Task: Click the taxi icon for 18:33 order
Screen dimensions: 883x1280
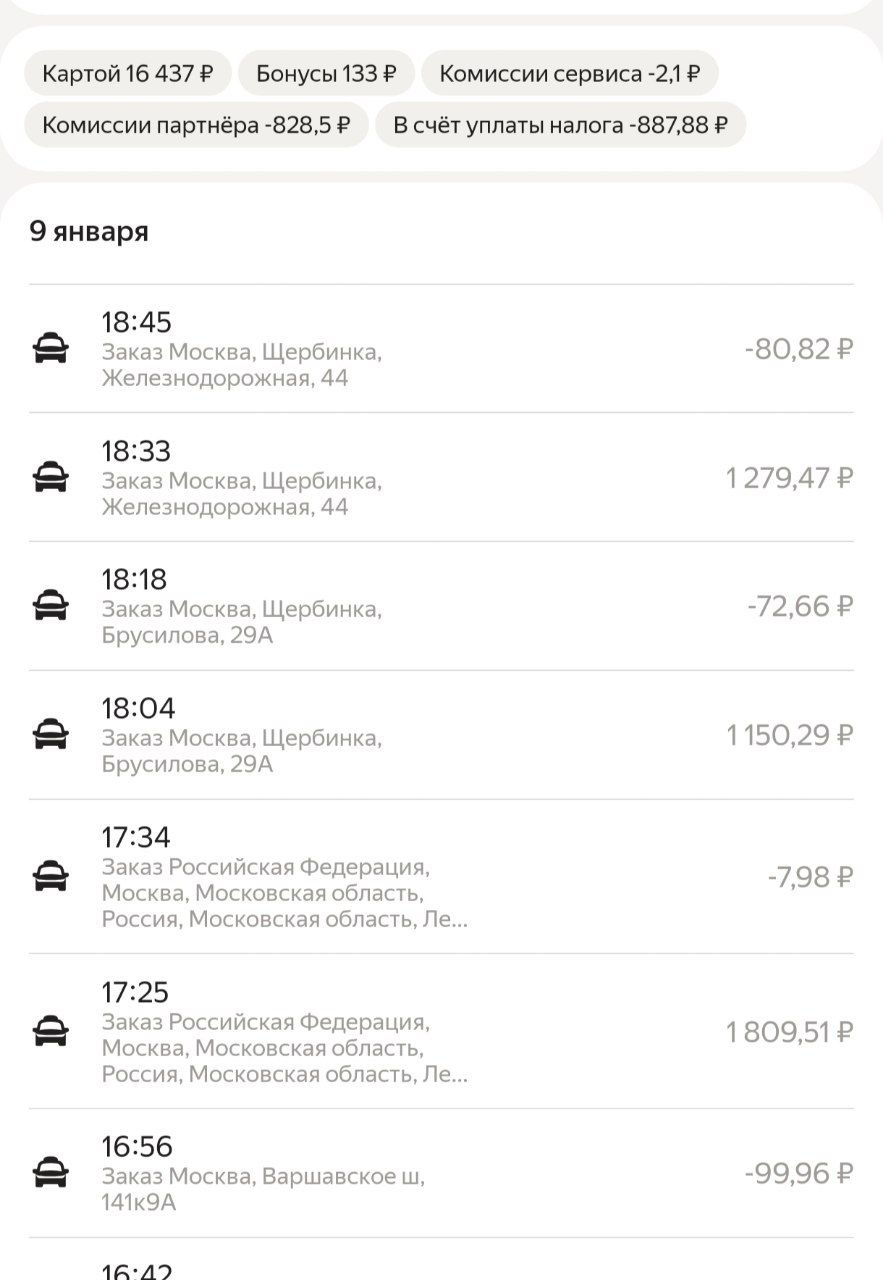Action: coord(50,477)
